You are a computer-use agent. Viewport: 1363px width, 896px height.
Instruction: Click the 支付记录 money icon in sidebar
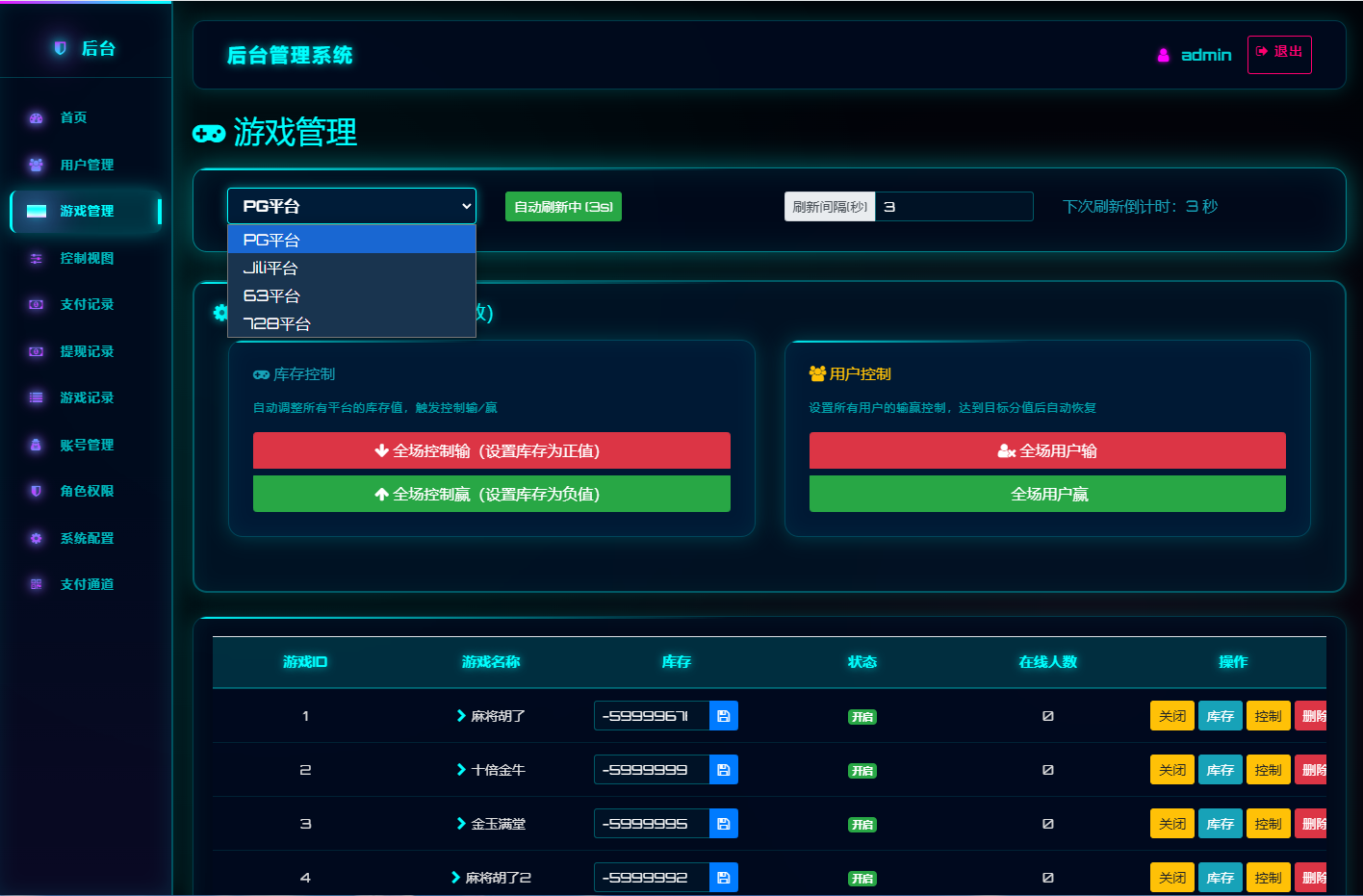(36, 304)
